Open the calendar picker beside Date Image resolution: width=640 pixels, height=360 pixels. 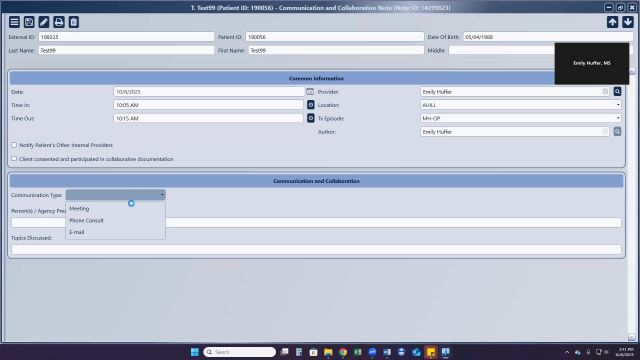(310, 92)
